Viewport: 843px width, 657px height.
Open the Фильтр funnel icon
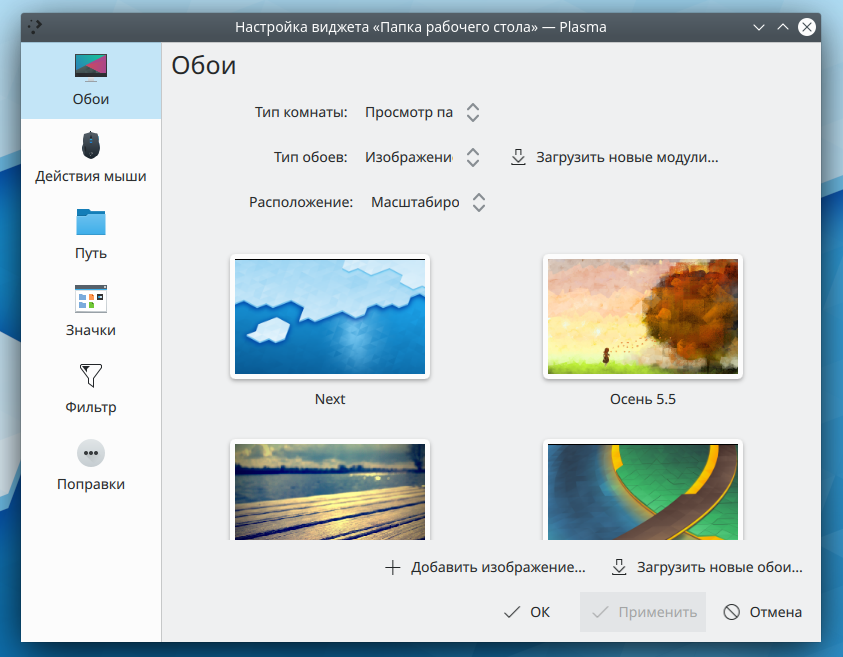coord(91,375)
